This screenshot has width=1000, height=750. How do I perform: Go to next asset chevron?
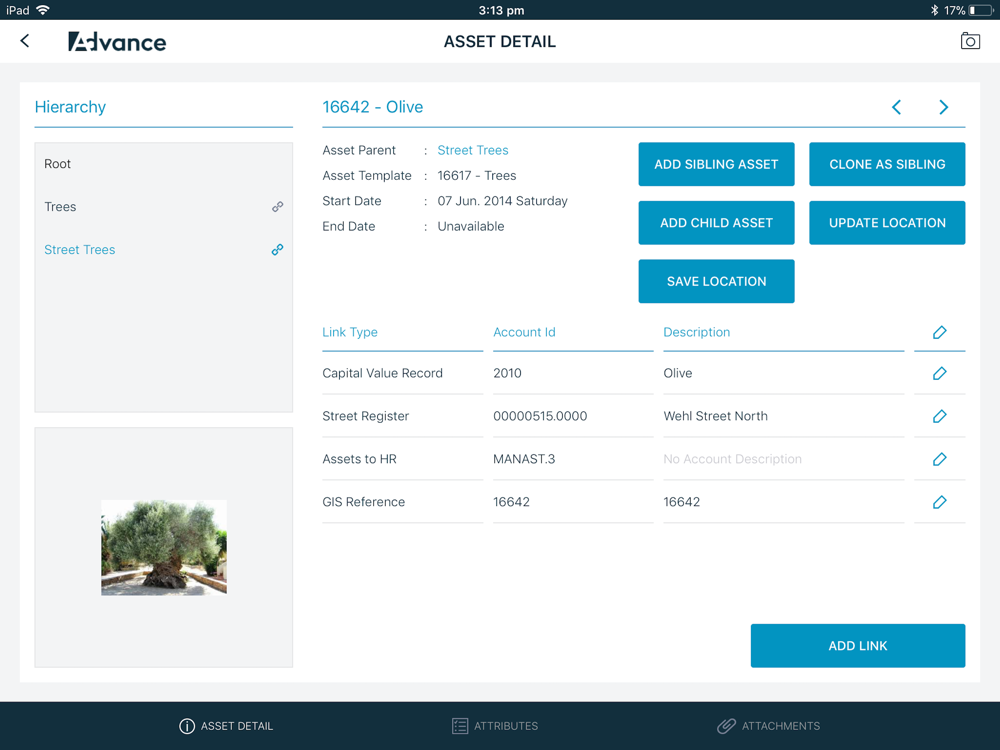pyautogui.click(x=943, y=107)
